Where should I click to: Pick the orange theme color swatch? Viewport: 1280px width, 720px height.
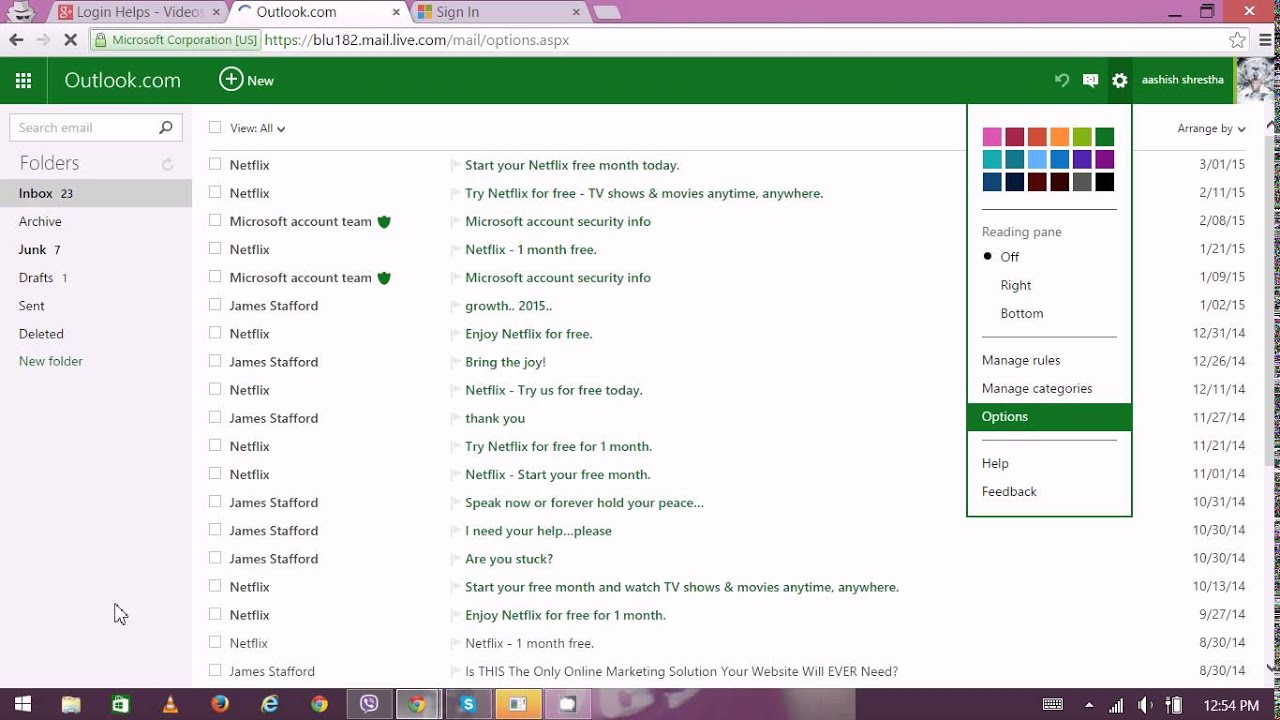click(x=1059, y=137)
